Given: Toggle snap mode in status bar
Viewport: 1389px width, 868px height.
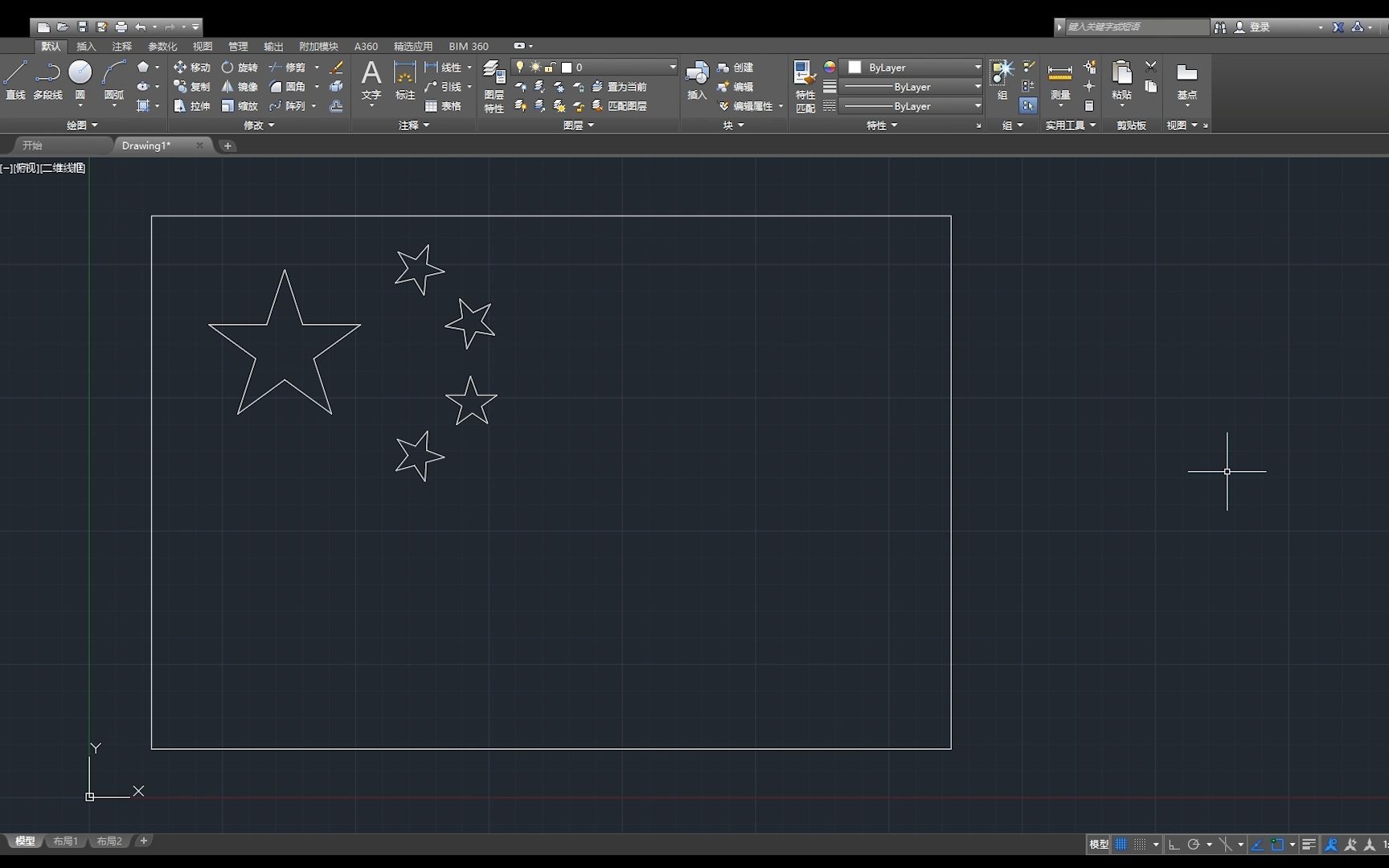Looking at the screenshot, I should (1140, 844).
